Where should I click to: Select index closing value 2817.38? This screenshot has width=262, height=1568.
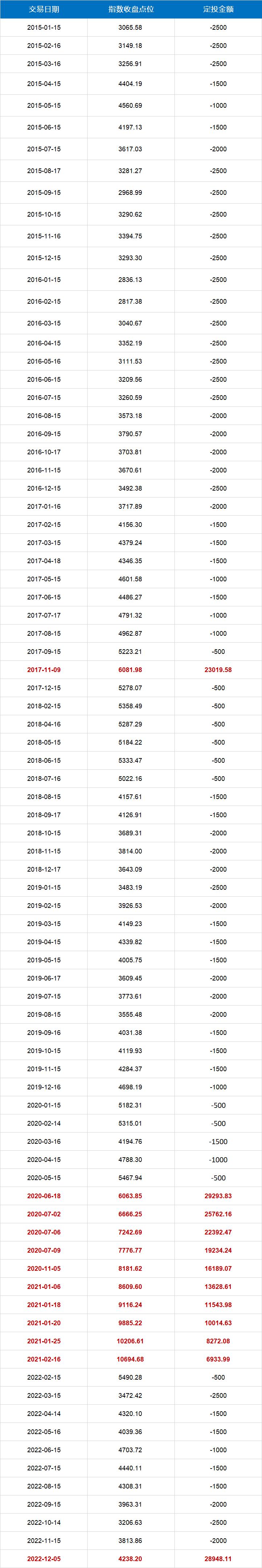pyautogui.click(x=130, y=301)
